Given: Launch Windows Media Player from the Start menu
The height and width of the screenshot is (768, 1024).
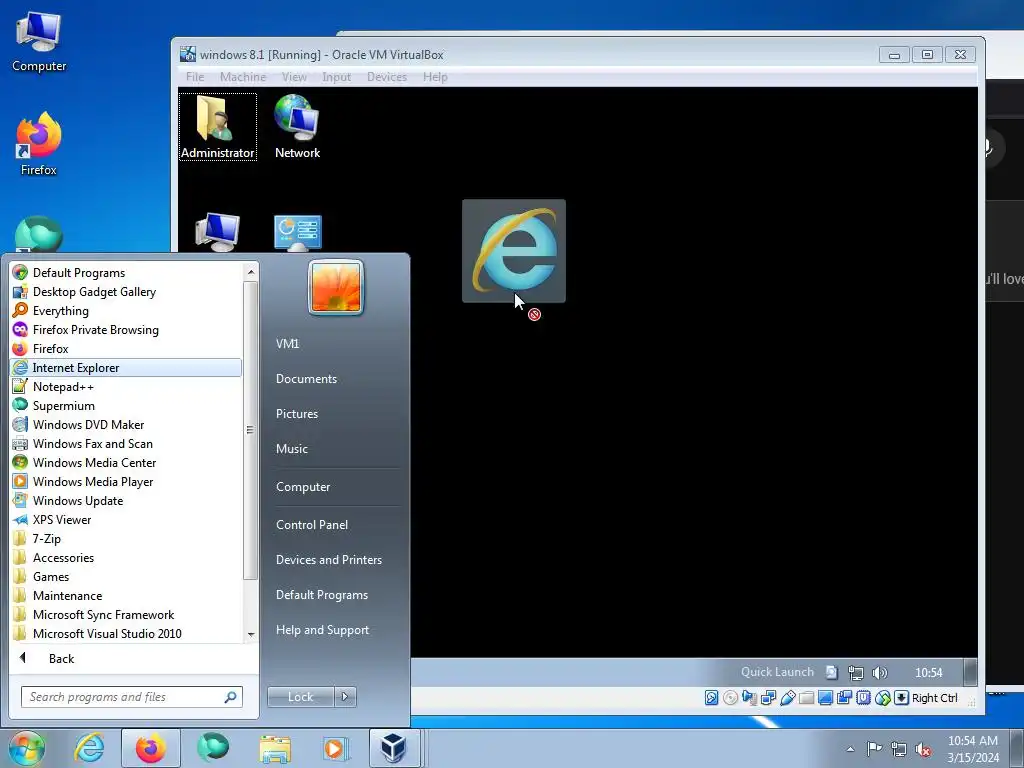Looking at the screenshot, I should [x=126, y=481].
